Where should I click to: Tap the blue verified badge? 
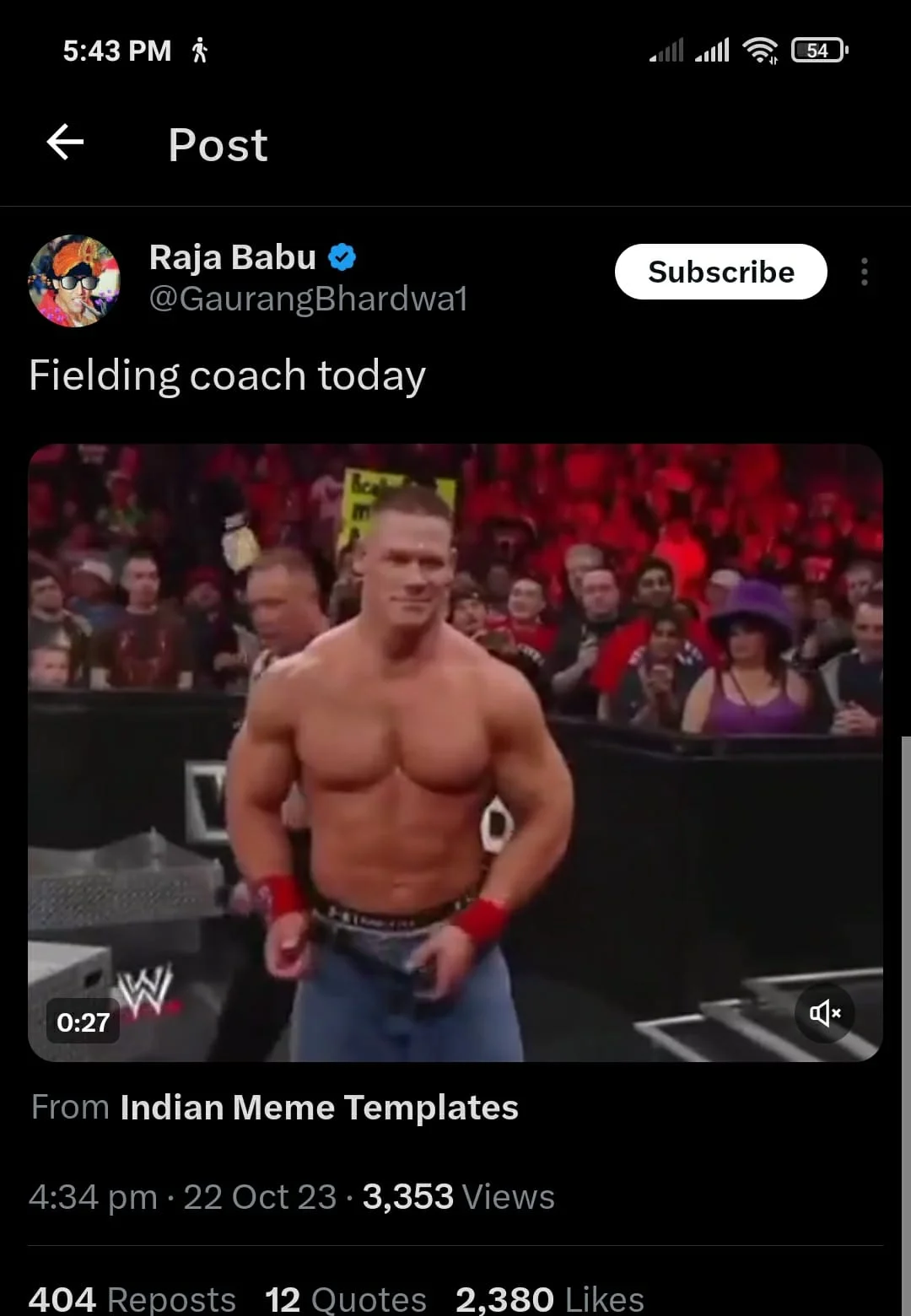pyautogui.click(x=342, y=257)
